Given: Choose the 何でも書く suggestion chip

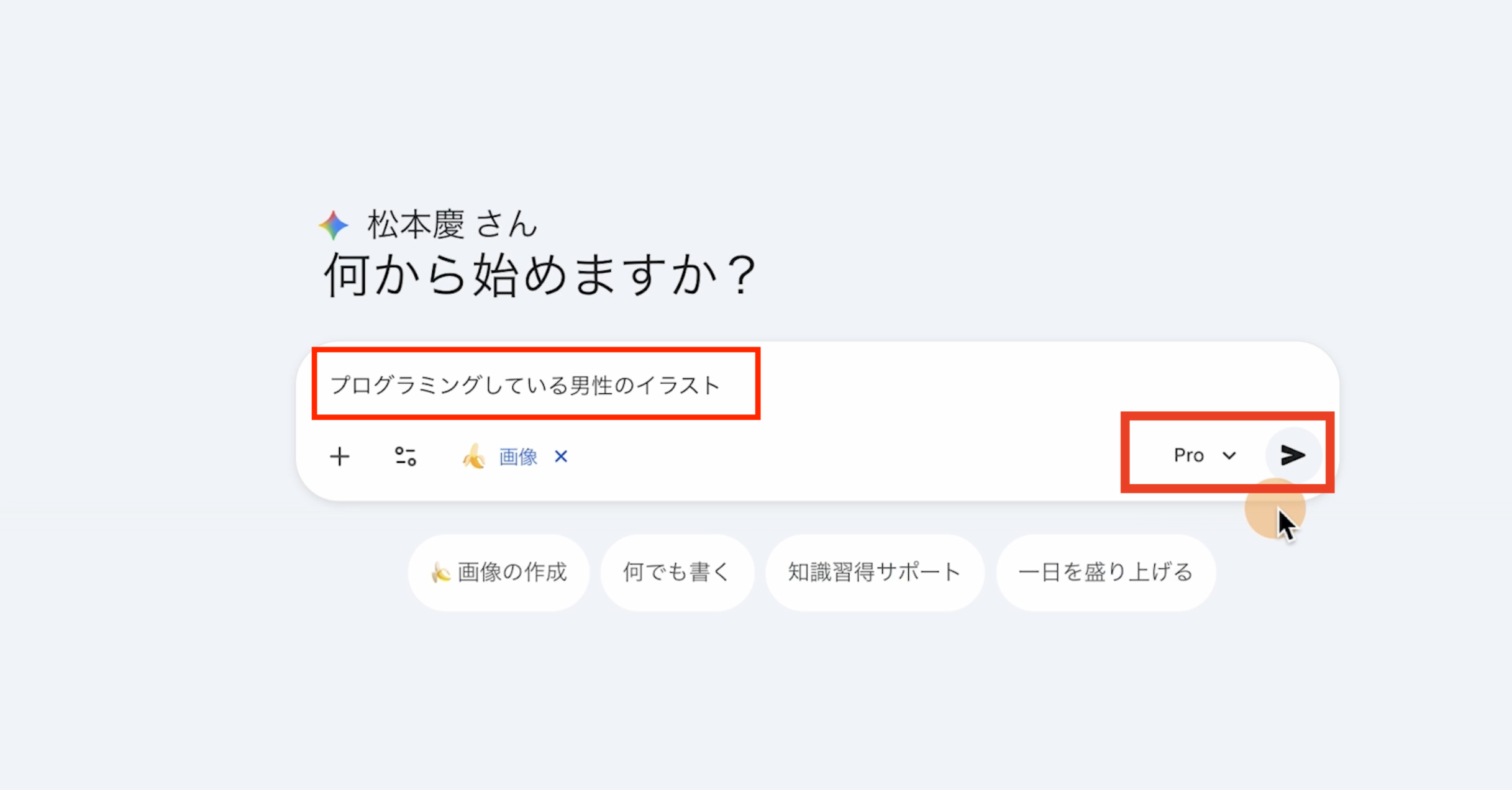Looking at the screenshot, I should point(676,573).
